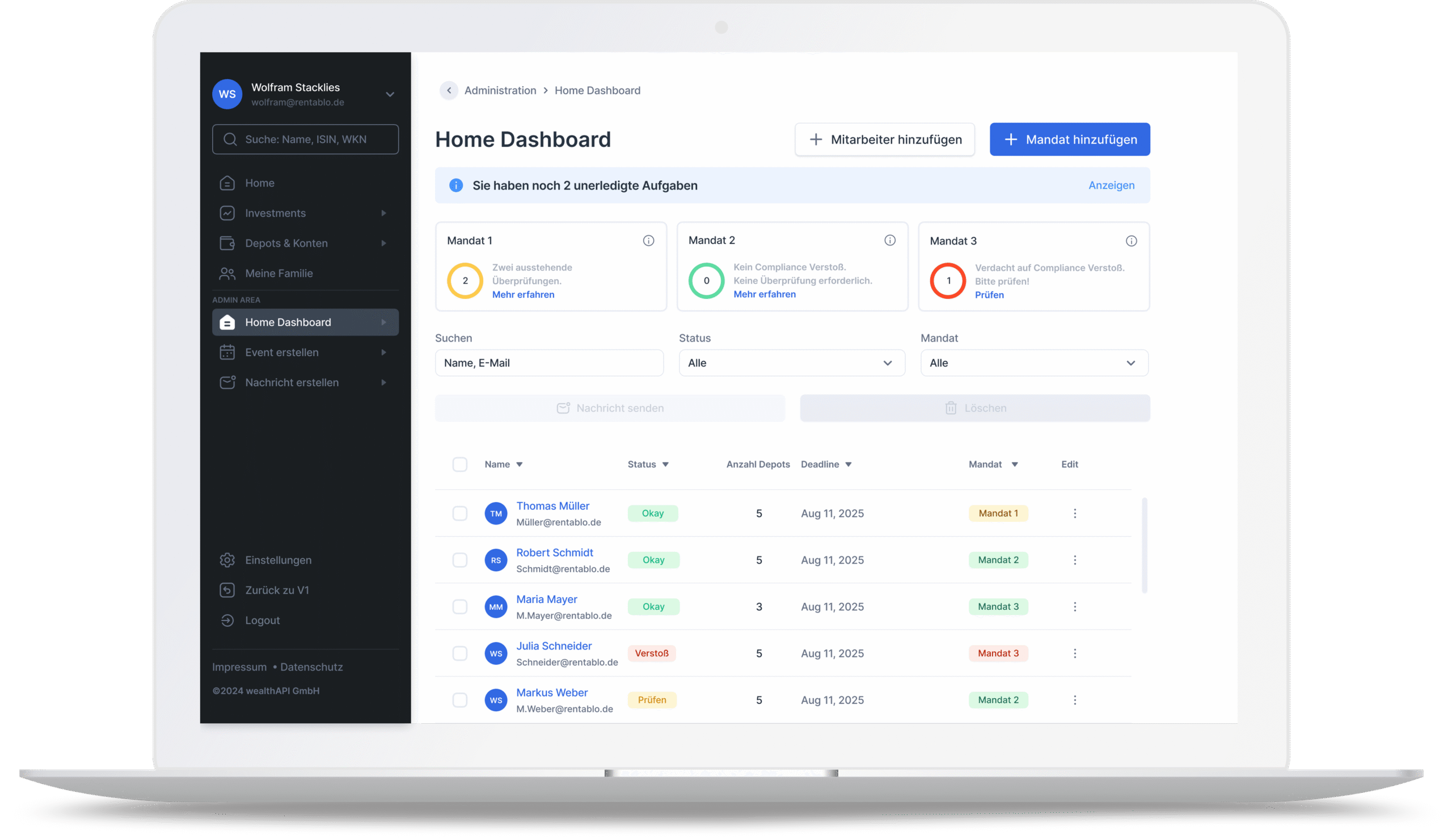Screen dimensions: 1452x840
Task: Toggle the select-all checkbox in table header
Action: click(x=460, y=465)
